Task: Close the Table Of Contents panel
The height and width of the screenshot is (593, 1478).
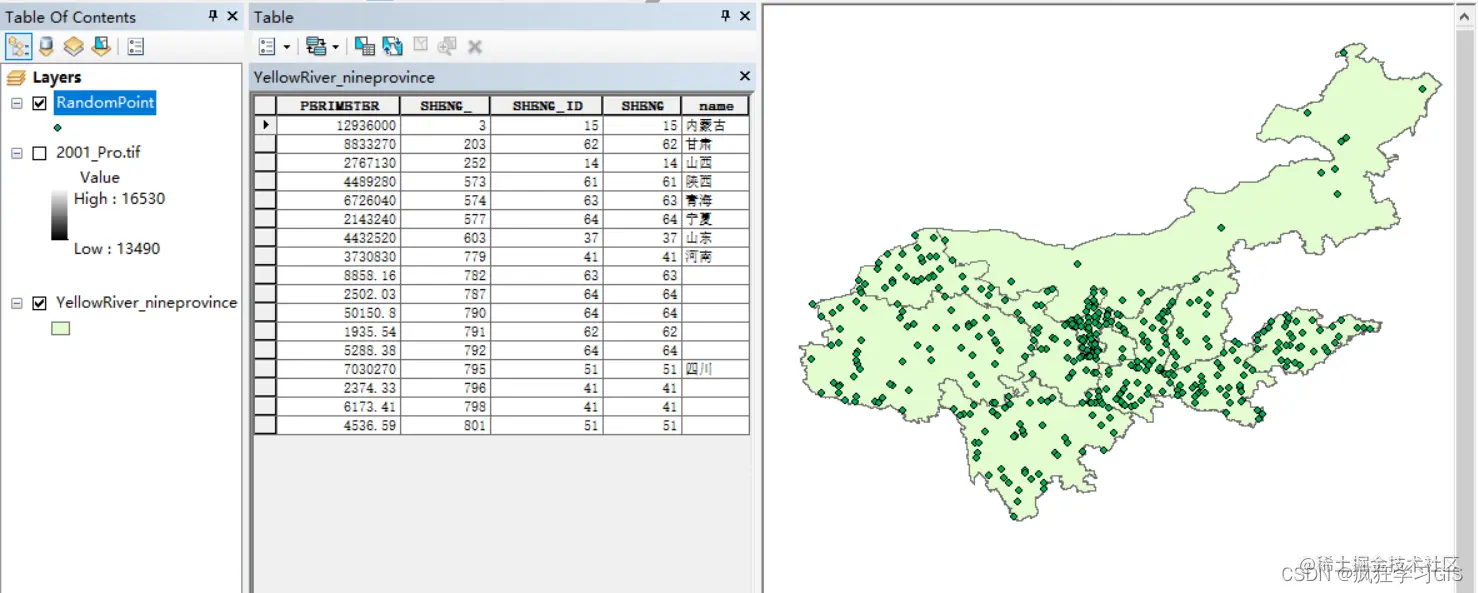Action: click(x=232, y=16)
